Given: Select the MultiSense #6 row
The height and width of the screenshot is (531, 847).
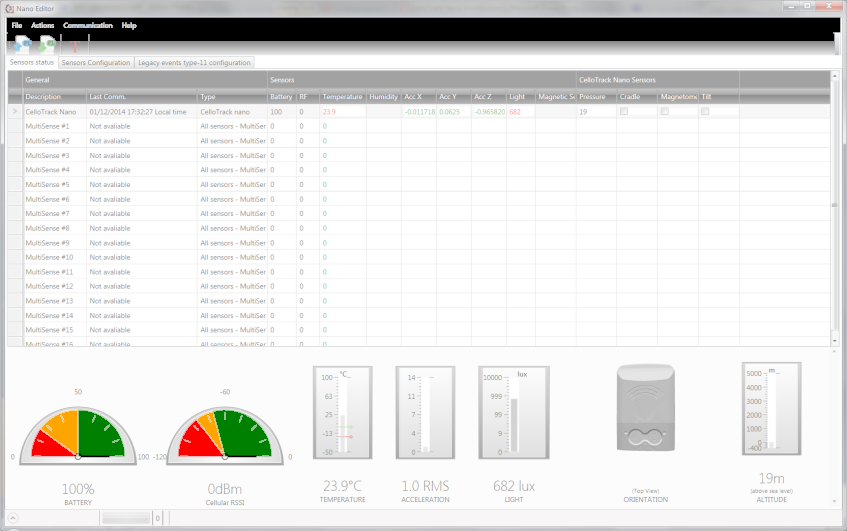Looking at the screenshot, I should click(419, 199).
